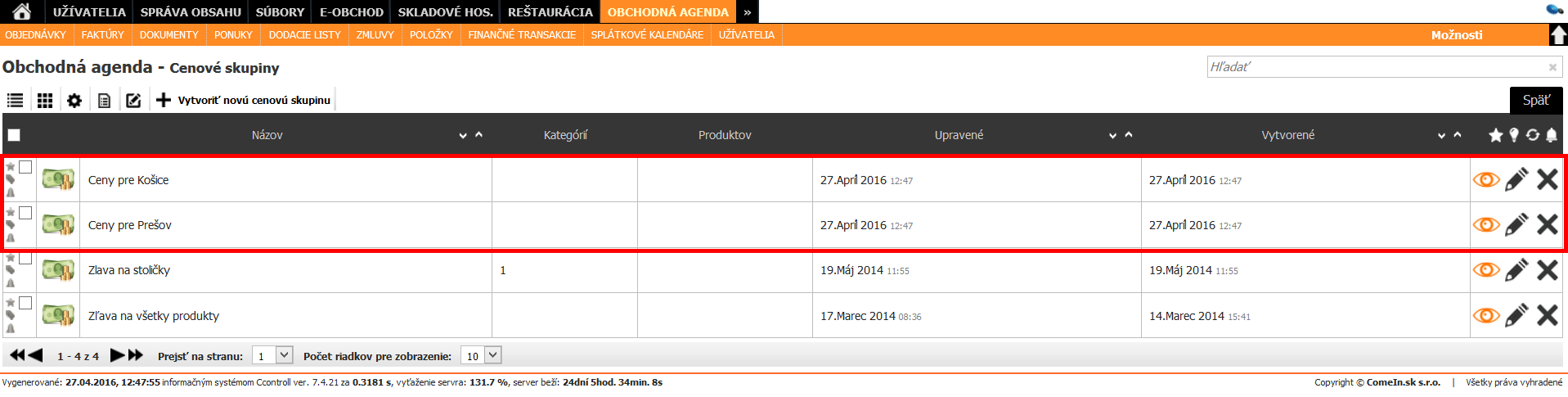Check the select-all checkbox in header

14,135
